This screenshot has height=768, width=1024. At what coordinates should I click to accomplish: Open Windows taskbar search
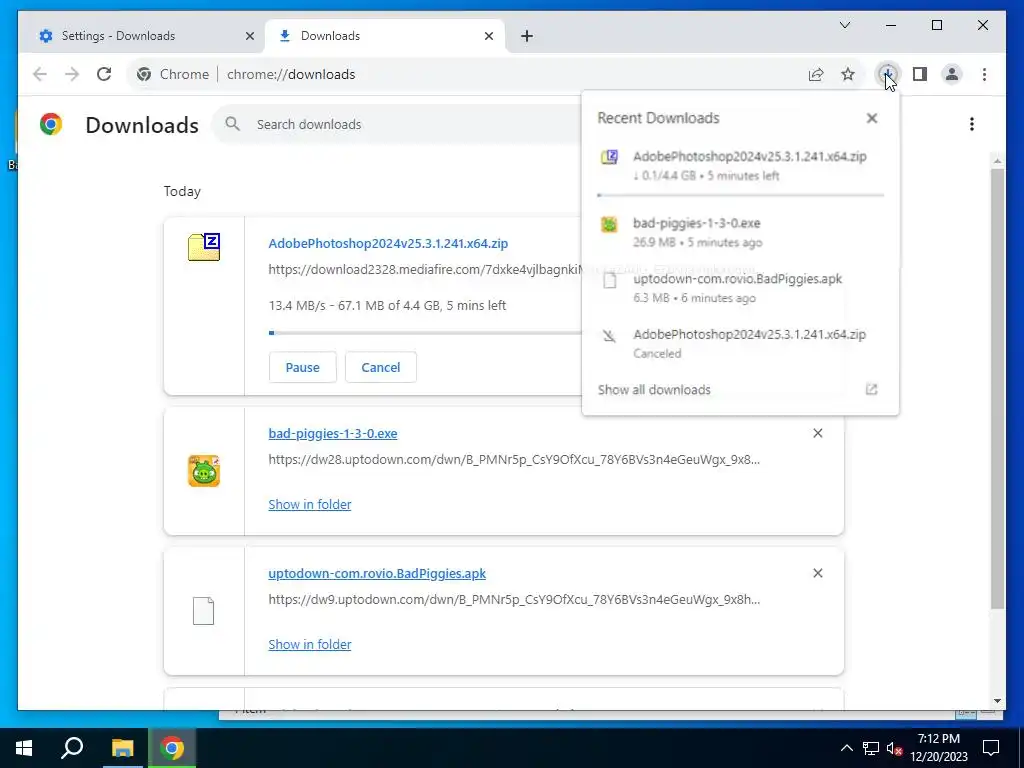click(72, 748)
